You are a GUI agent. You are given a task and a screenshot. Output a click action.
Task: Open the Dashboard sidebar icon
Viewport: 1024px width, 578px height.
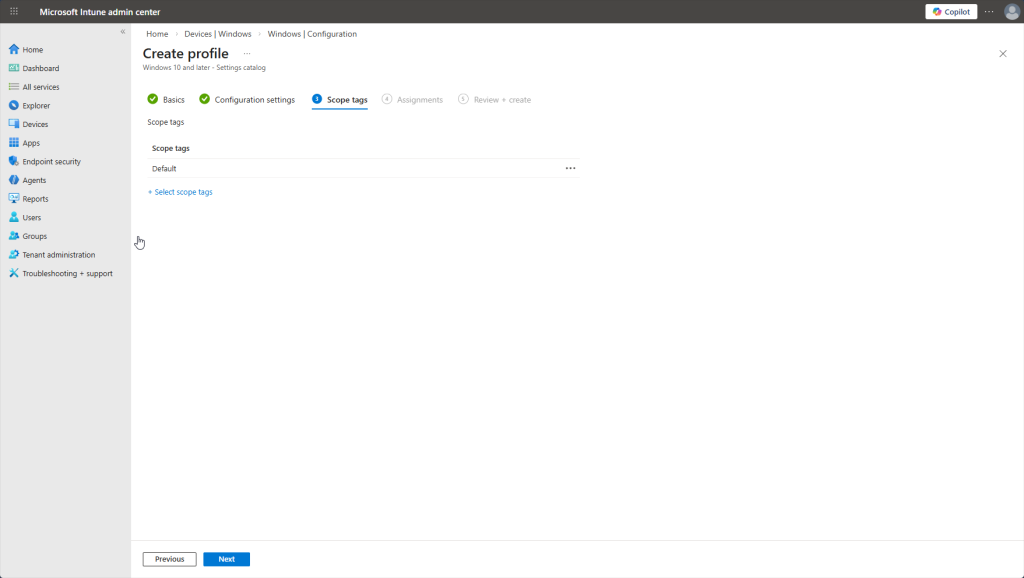point(14,68)
